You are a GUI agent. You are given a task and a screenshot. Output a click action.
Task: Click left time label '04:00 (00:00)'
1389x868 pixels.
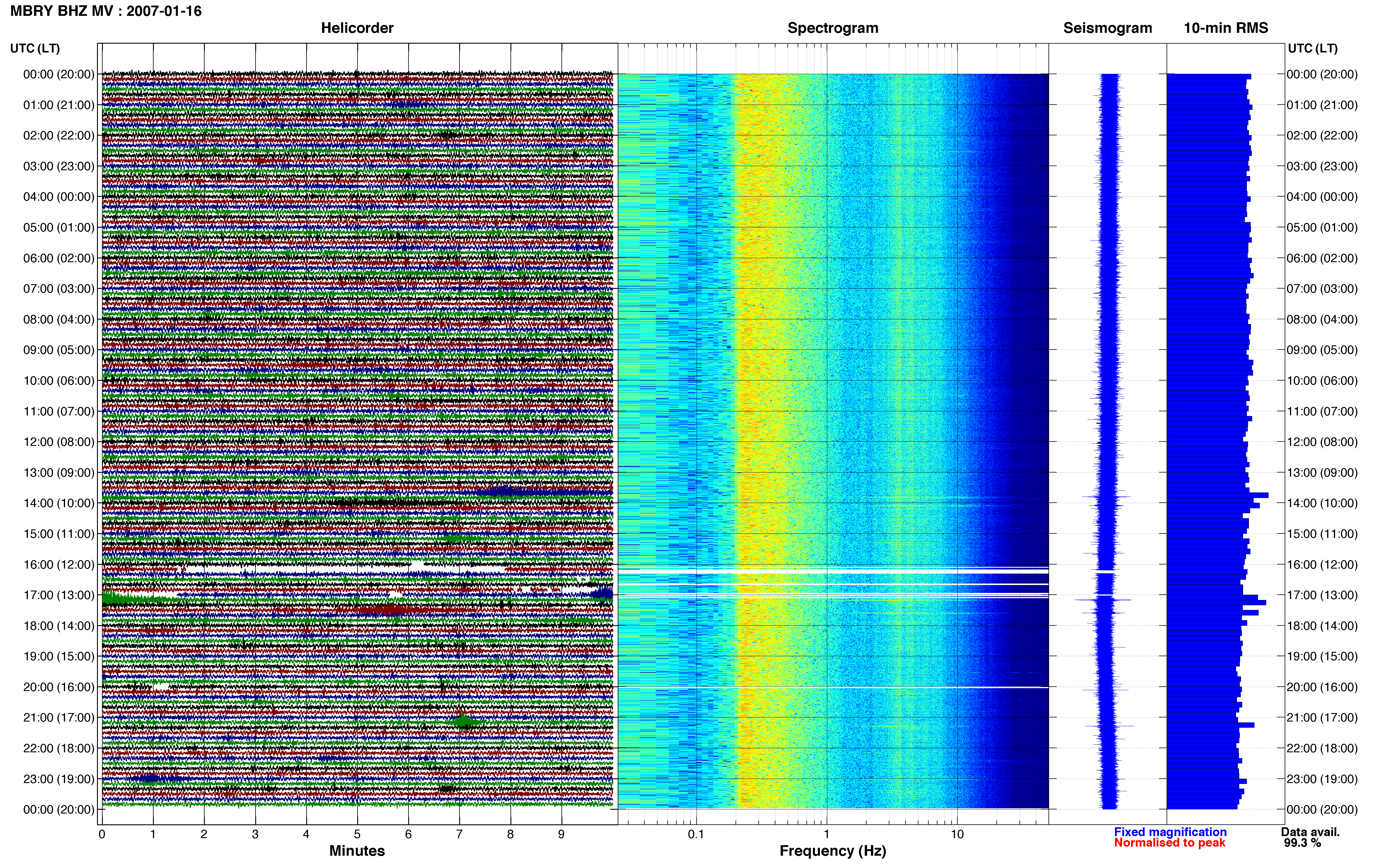click(x=59, y=197)
